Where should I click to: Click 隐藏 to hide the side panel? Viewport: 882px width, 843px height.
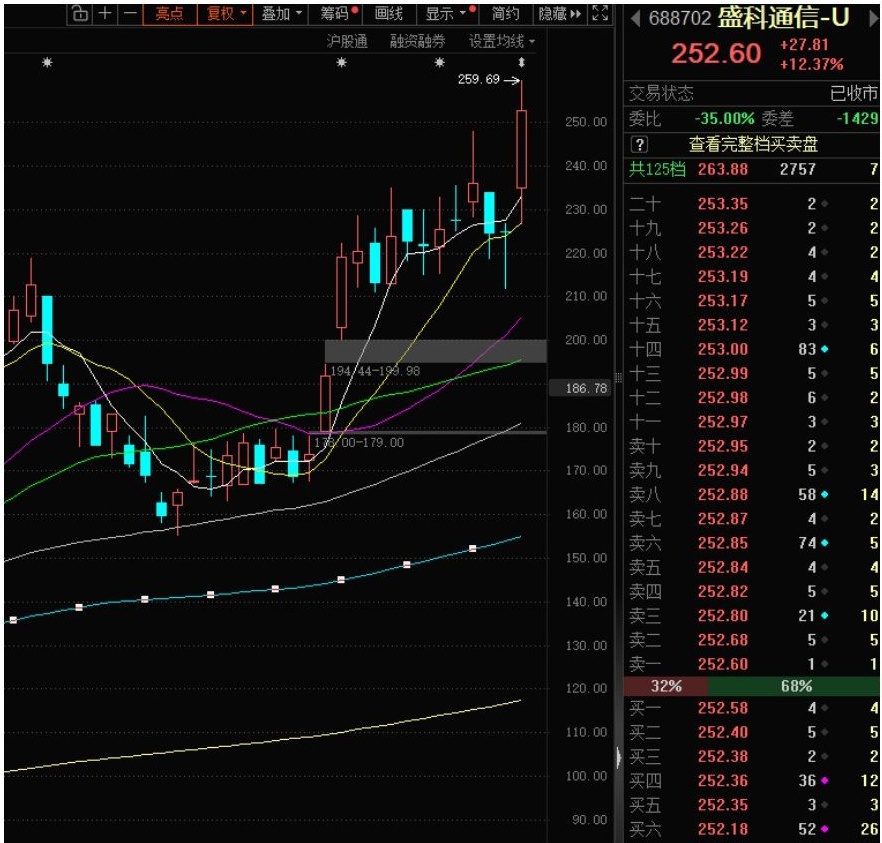click(559, 13)
